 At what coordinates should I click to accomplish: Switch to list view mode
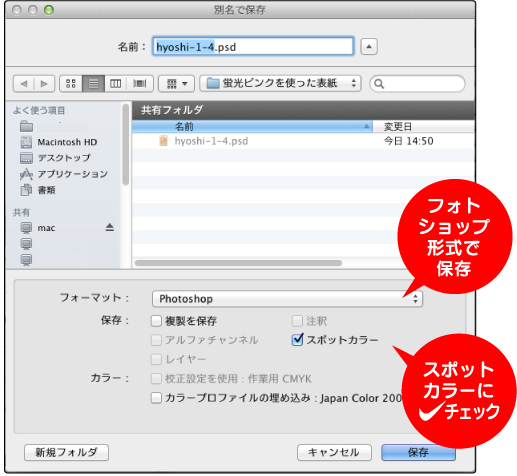[93, 83]
